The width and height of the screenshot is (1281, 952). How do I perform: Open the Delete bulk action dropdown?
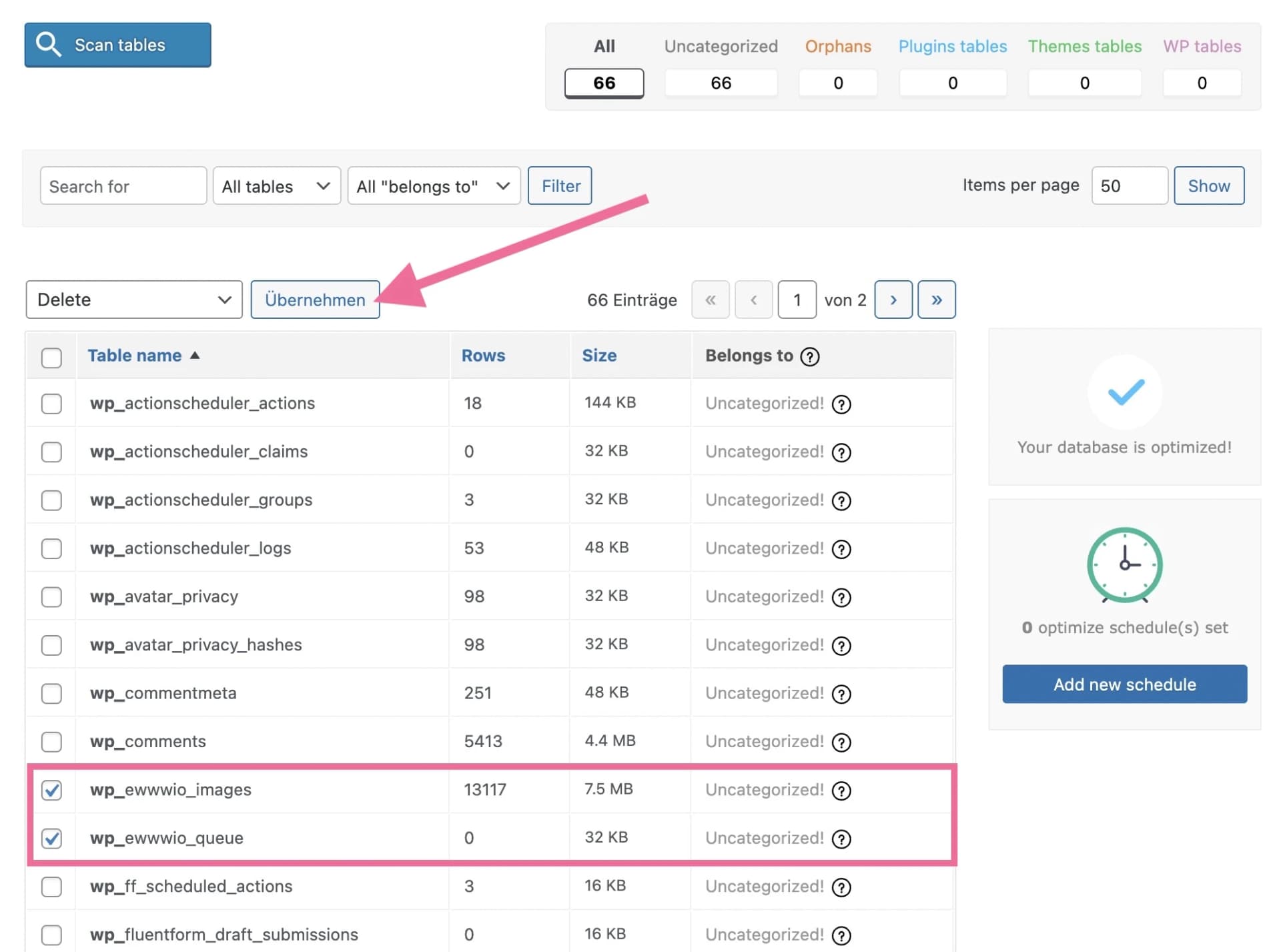pyautogui.click(x=133, y=300)
